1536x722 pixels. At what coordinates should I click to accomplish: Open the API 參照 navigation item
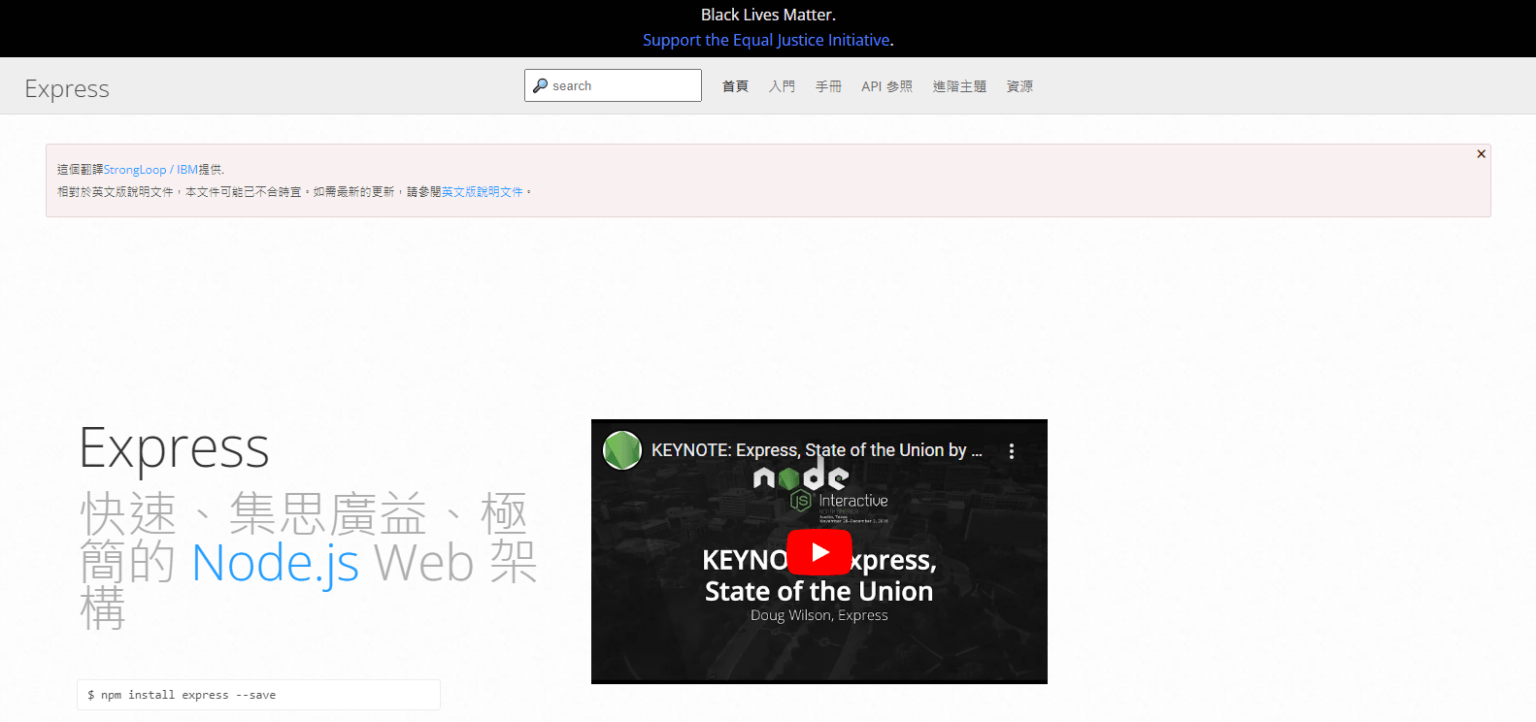[886, 86]
